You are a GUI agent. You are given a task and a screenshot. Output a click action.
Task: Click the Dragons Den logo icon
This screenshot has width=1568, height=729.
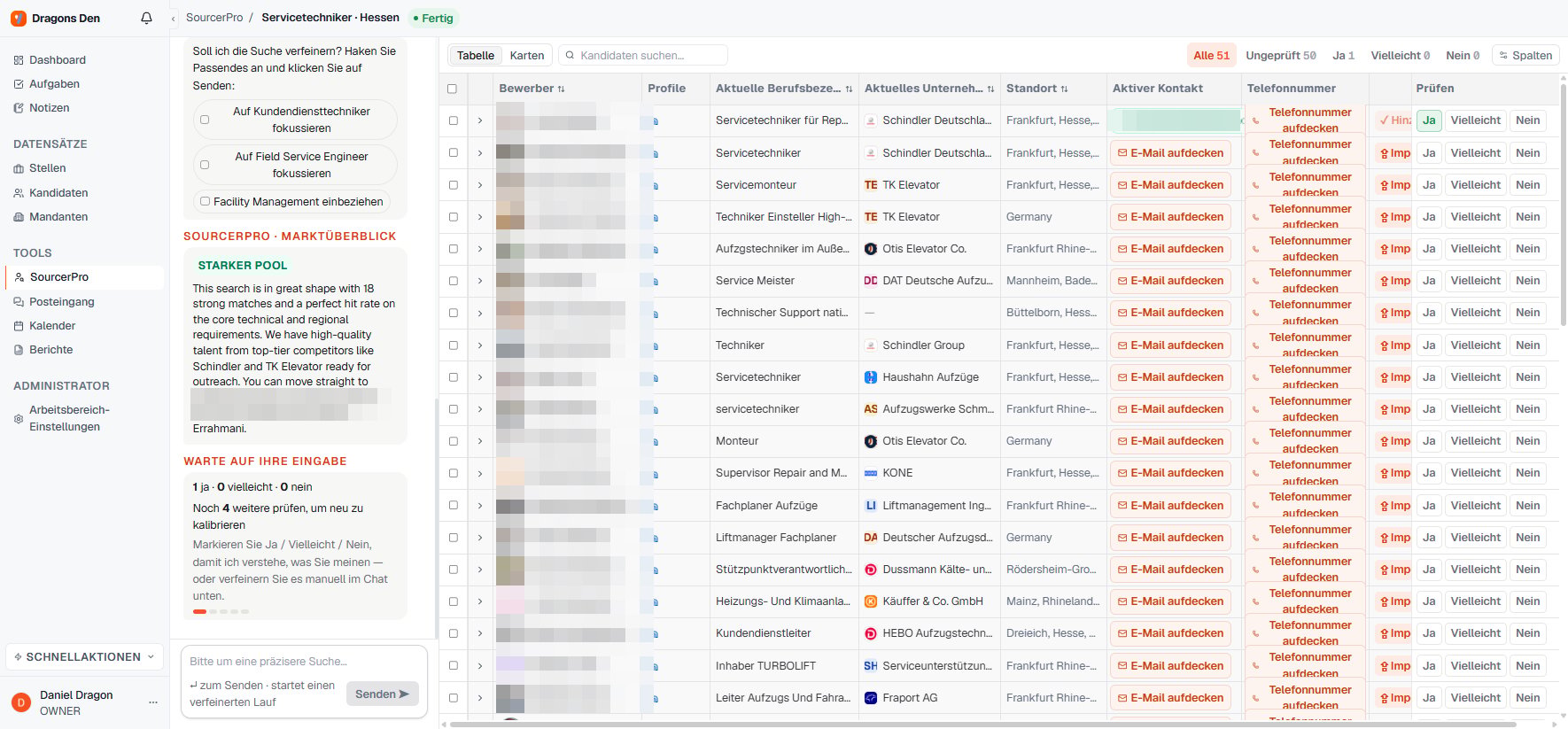pyautogui.click(x=19, y=18)
